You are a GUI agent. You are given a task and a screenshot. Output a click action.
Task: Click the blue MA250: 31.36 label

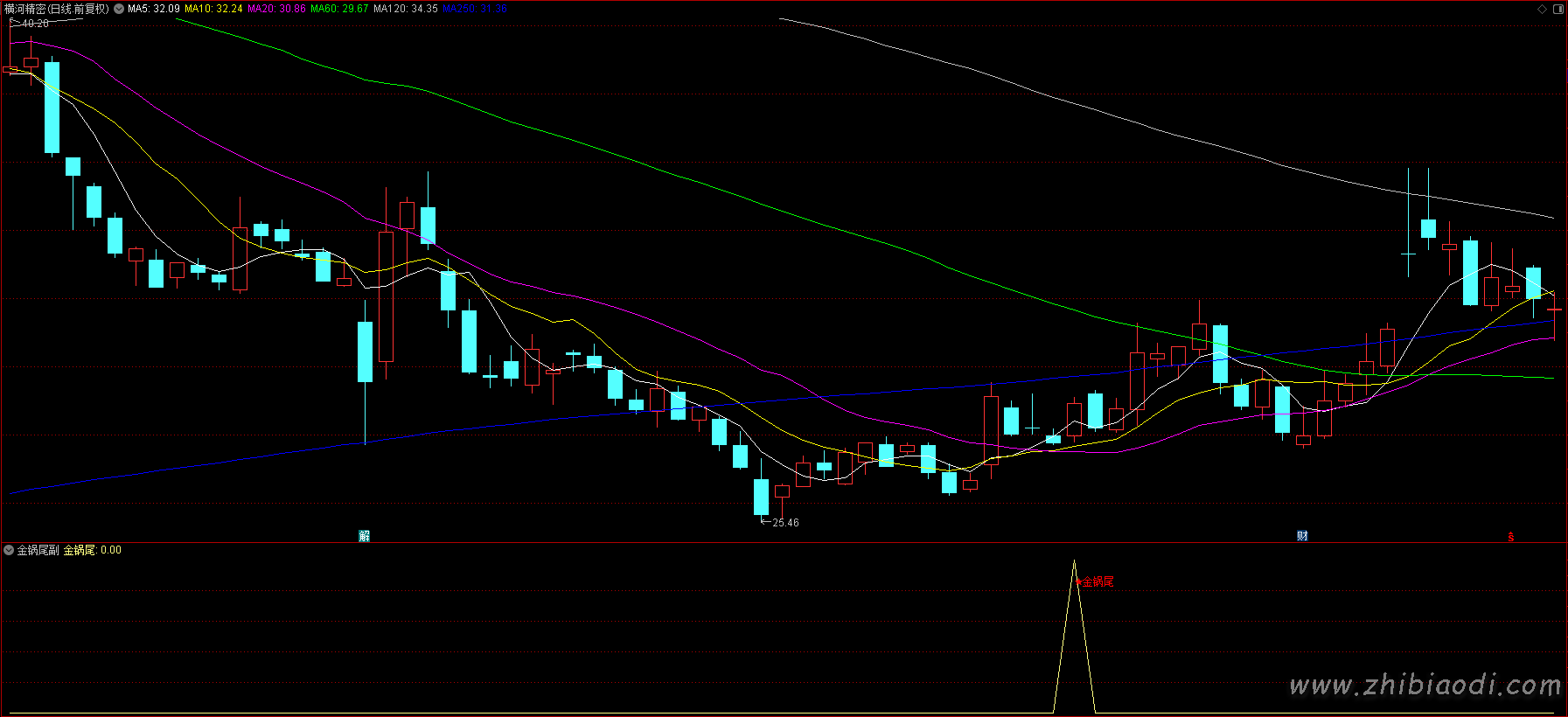click(x=475, y=9)
